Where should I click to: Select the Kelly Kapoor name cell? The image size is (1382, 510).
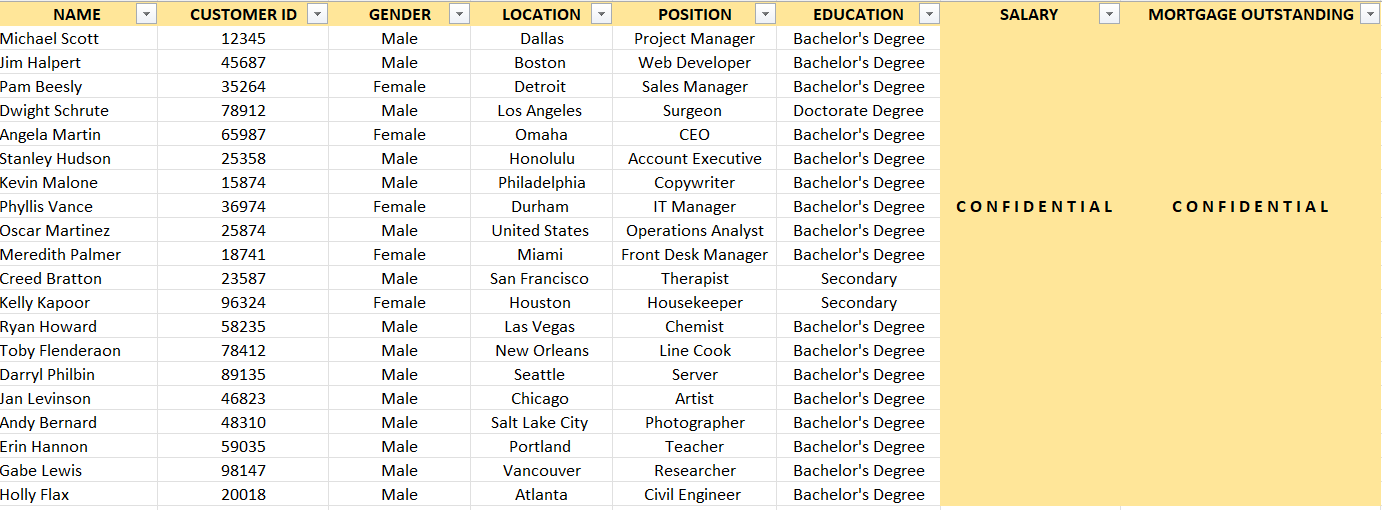(45, 302)
